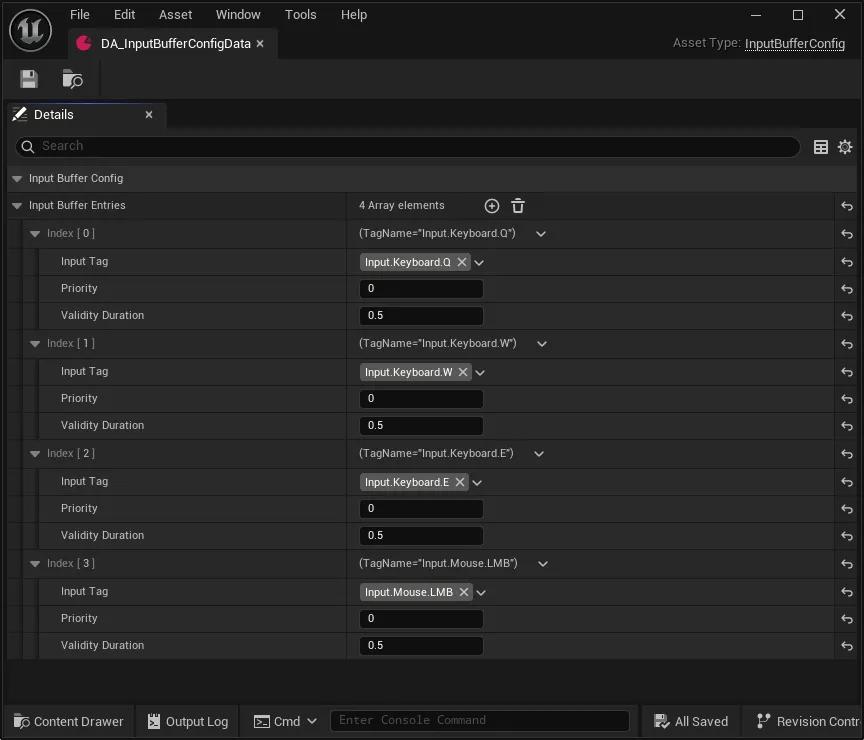This screenshot has height=740, width=864.
Task: Clear the Input.Mouse.LMB tag with X
Action: coord(464,592)
